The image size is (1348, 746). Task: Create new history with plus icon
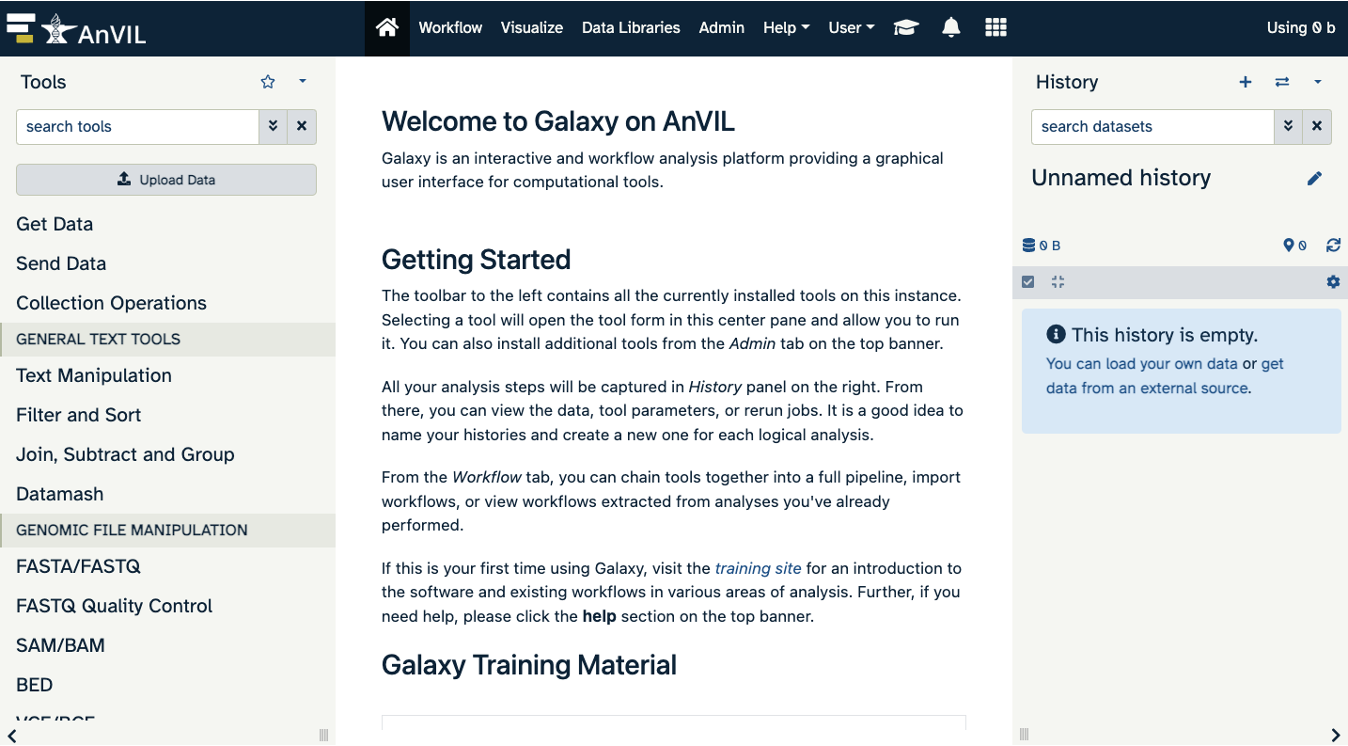point(1245,82)
